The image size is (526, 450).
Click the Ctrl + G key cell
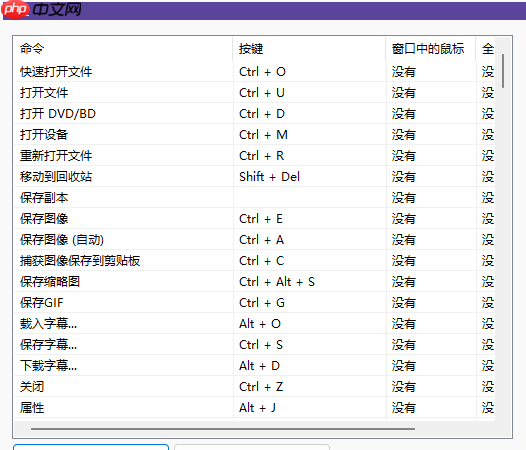310,303
